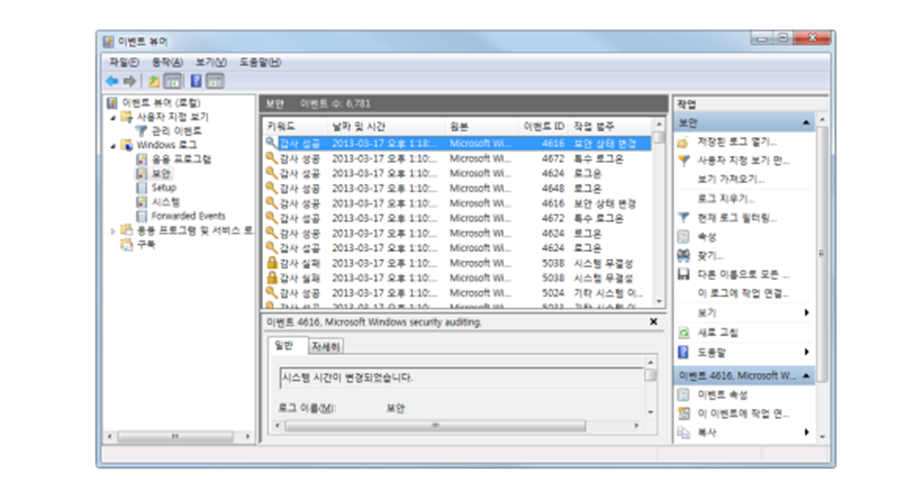Collapse the 보안 section header in actions pane
This screenshot has width=924, height=503.
point(806,123)
